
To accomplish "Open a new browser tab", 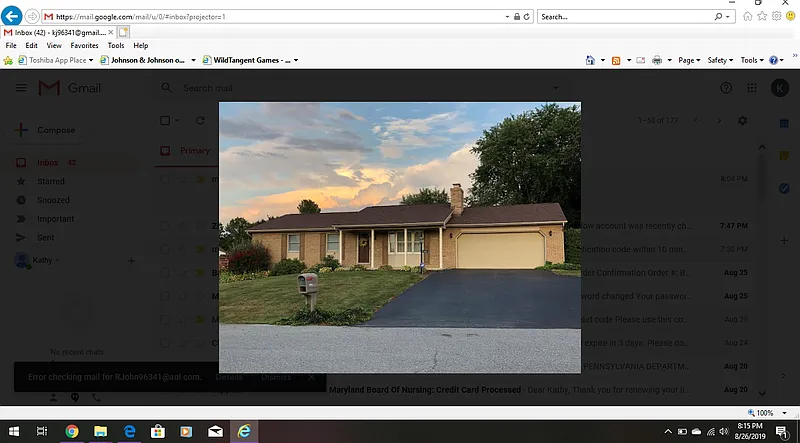I will click(123, 32).
